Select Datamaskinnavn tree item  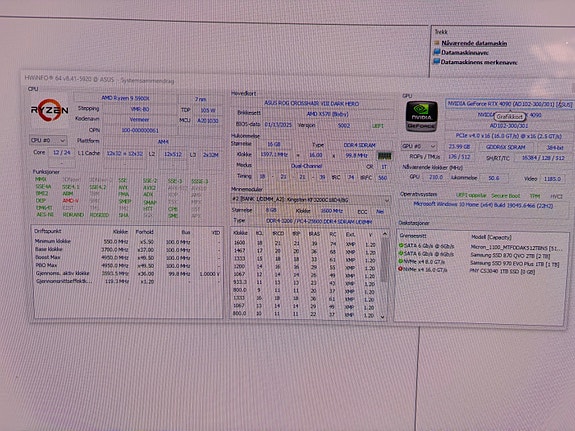point(465,52)
